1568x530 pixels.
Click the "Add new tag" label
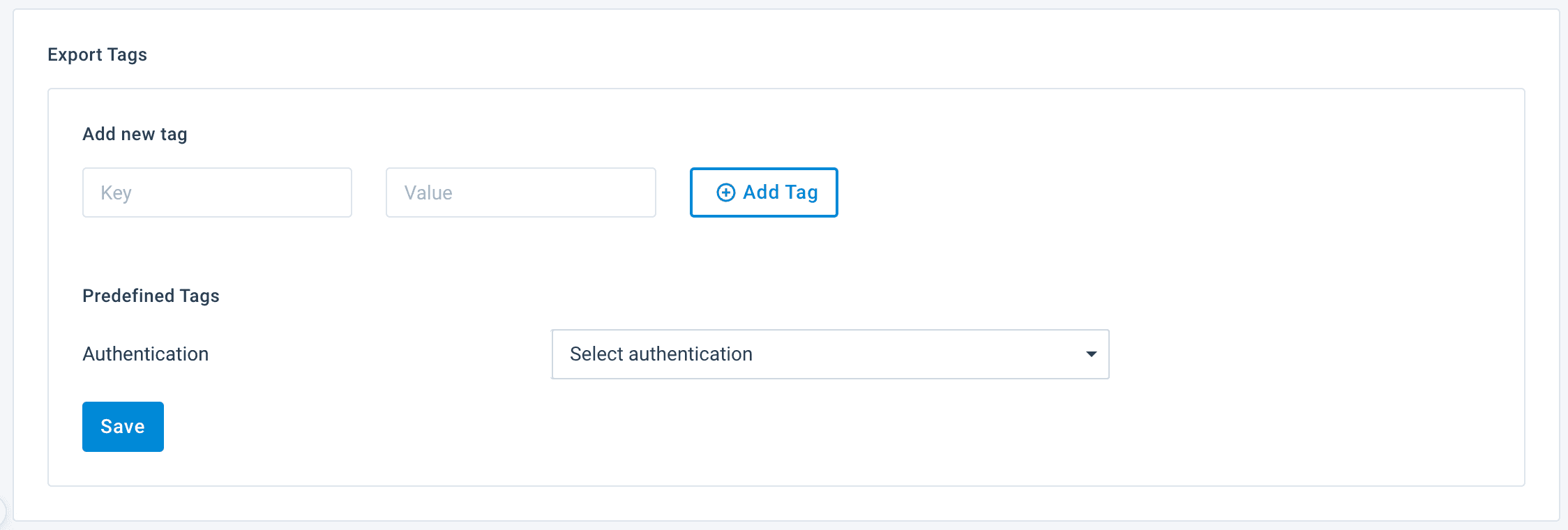(x=135, y=134)
